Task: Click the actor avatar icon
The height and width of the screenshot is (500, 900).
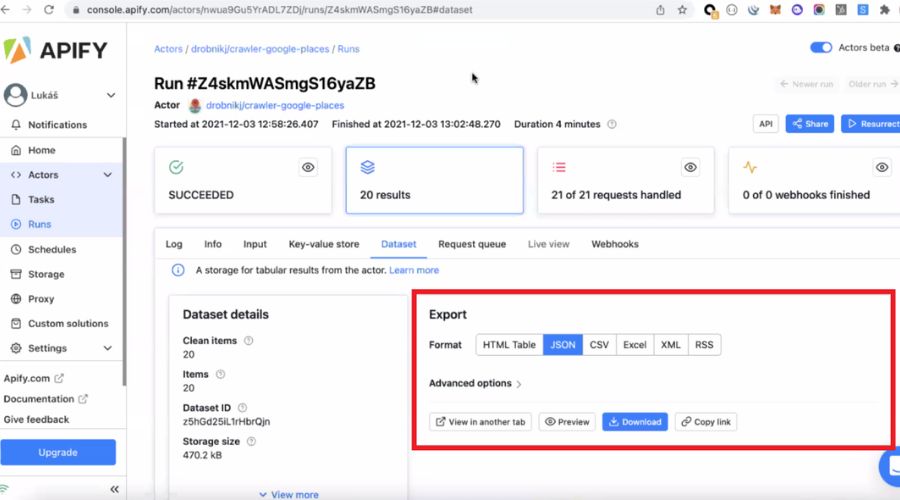Action: [195, 106]
